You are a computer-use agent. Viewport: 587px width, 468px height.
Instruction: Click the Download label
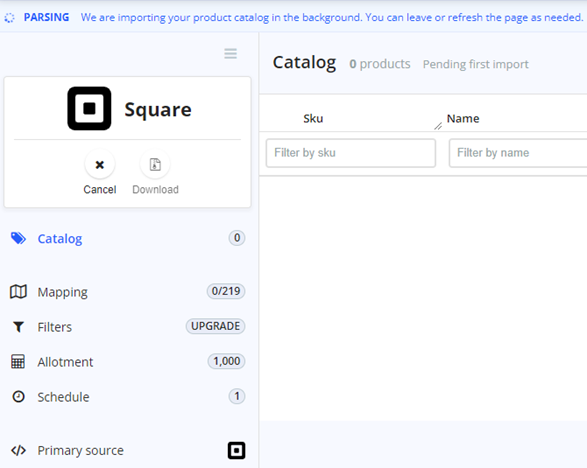155,189
